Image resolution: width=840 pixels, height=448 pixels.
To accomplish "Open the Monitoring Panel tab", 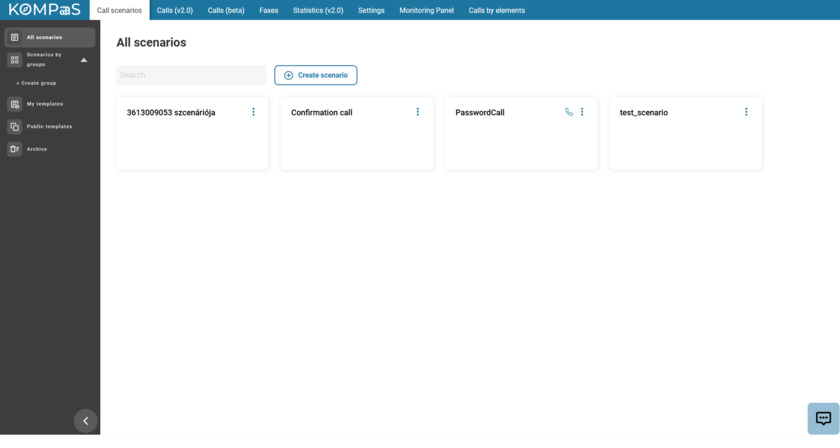I will click(x=426, y=10).
